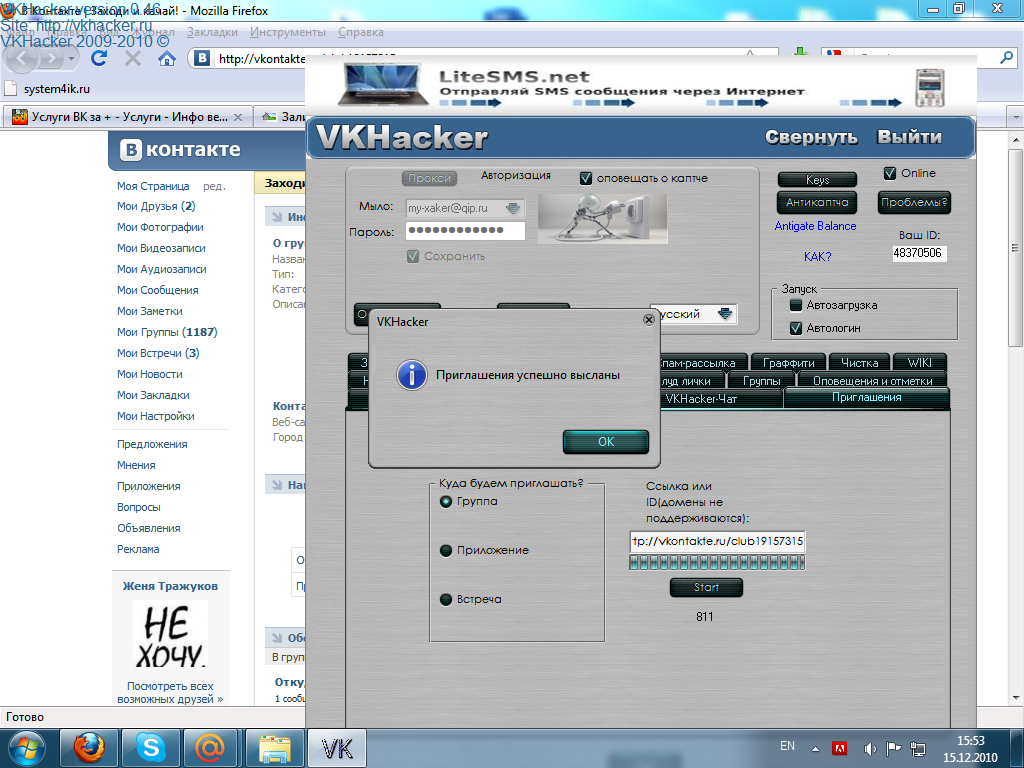Open the system4ik.ru bookmark
This screenshot has width=1024, height=768.
click(47, 89)
